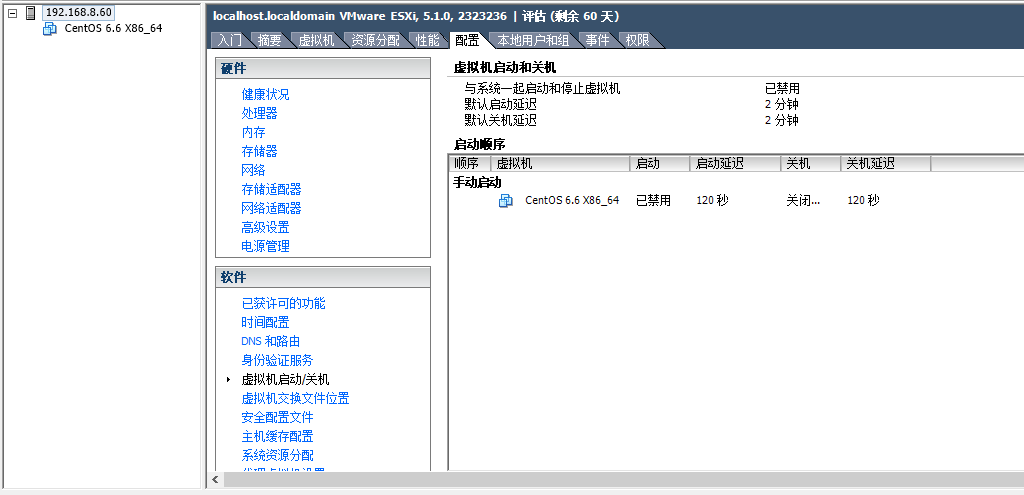Open the 网络 hardware link
The height and width of the screenshot is (495, 1024).
253,170
